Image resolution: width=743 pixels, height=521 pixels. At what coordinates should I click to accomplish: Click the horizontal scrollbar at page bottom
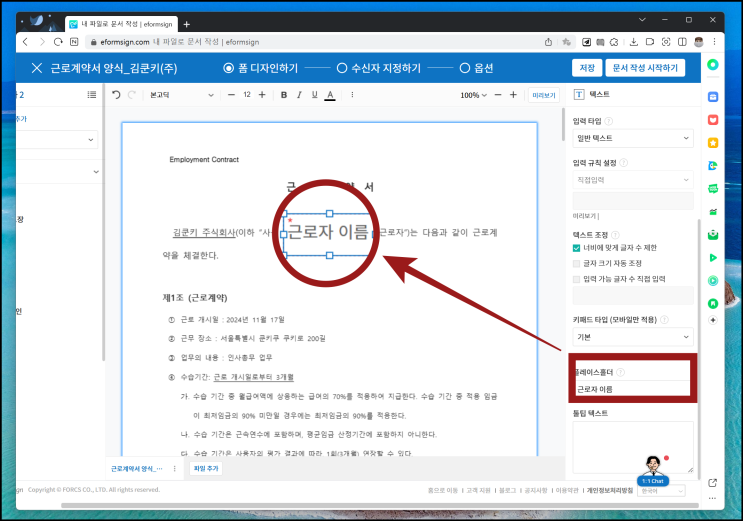pos(380,505)
